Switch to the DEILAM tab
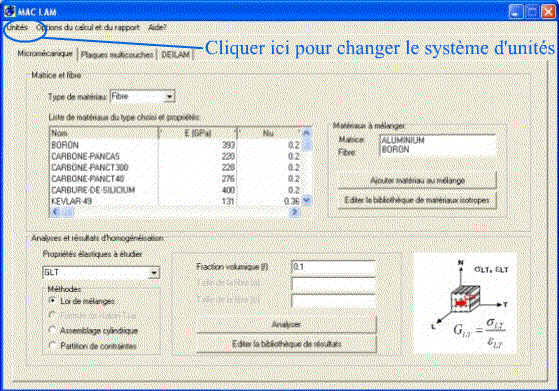Viewport: 559px width, 391px height. pos(175,55)
